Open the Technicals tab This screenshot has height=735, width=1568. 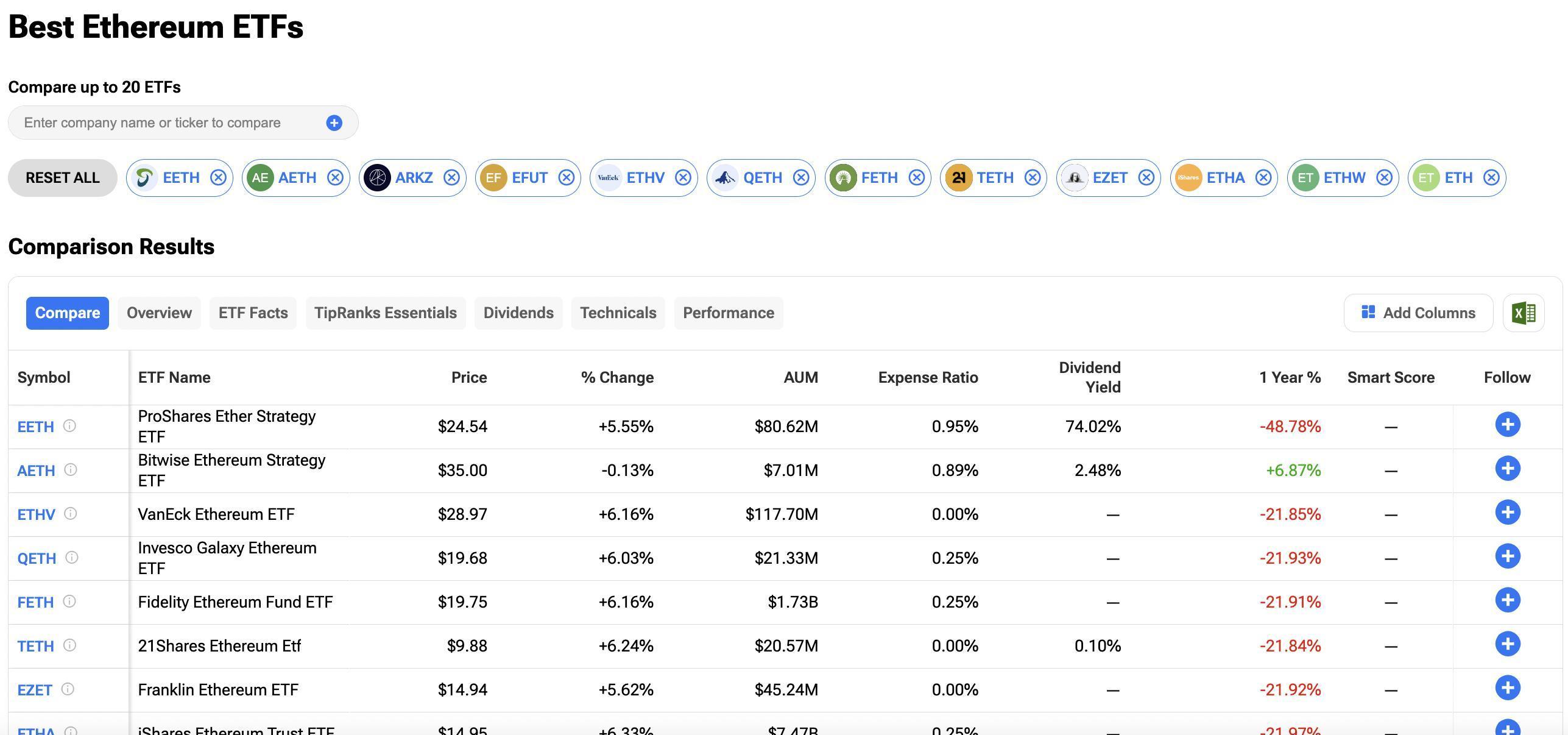618,313
